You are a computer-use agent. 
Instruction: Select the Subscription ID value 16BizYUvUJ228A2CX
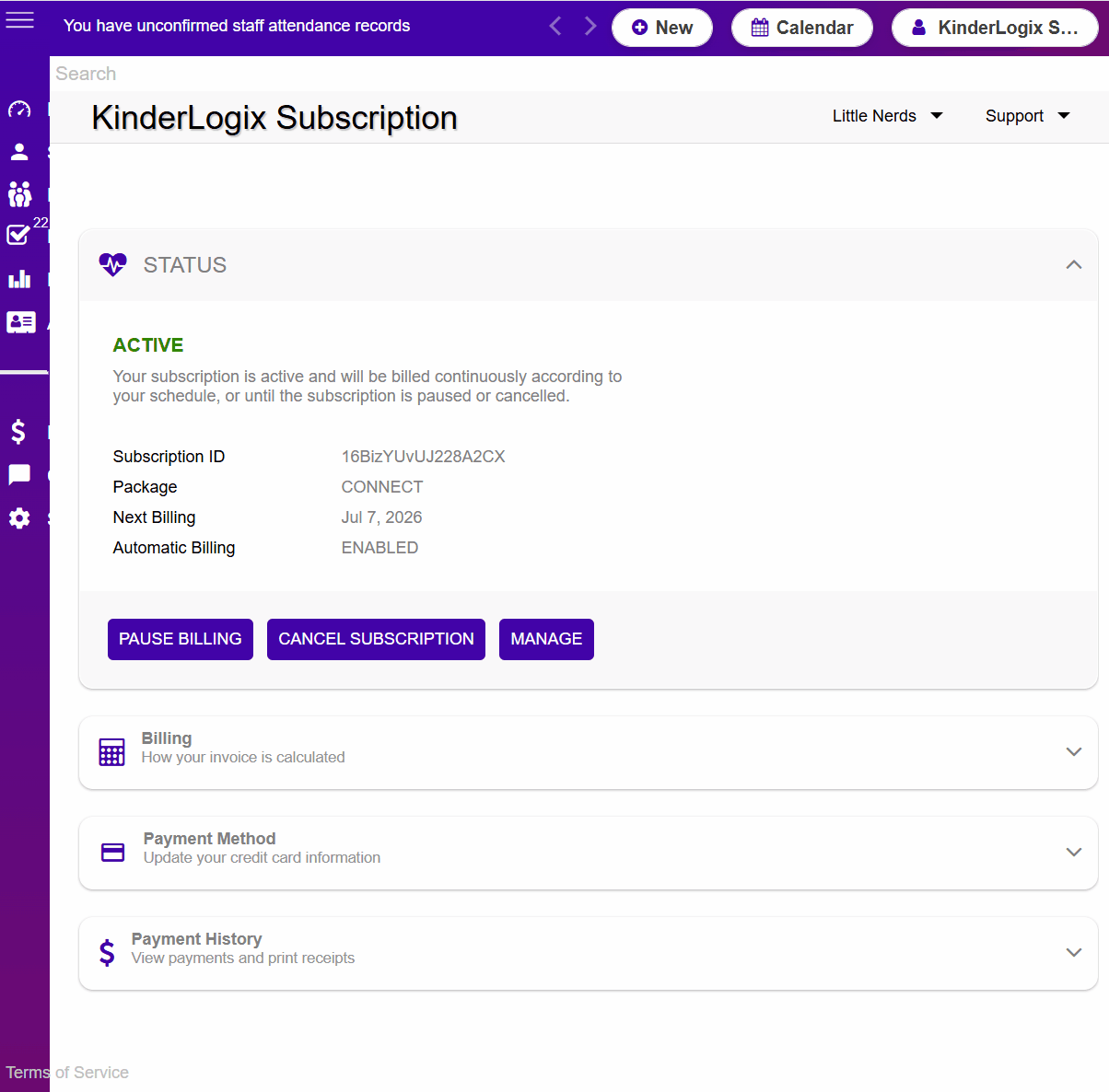(423, 457)
